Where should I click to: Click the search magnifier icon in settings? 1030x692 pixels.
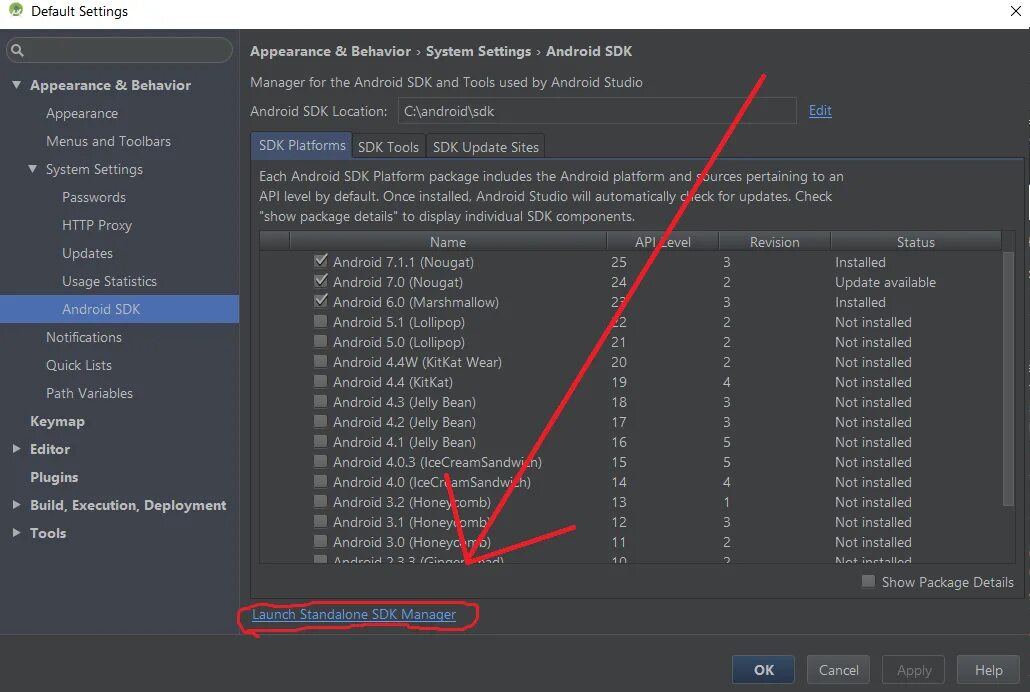[17, 51]
